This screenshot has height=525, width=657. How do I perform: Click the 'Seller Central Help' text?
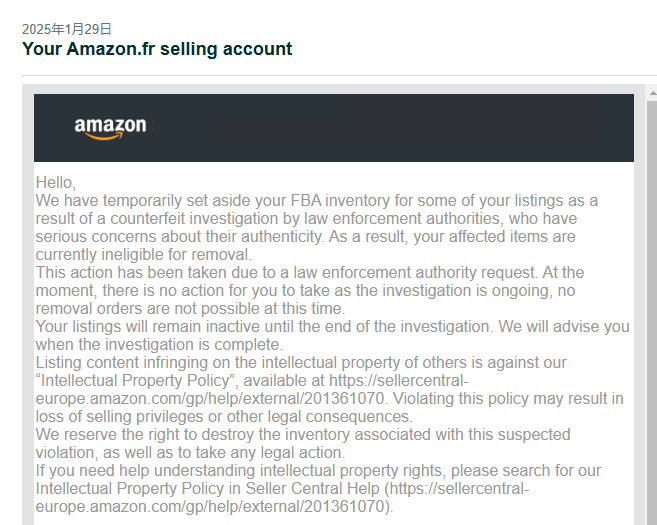pyautogui.click(x=312, y=489)
